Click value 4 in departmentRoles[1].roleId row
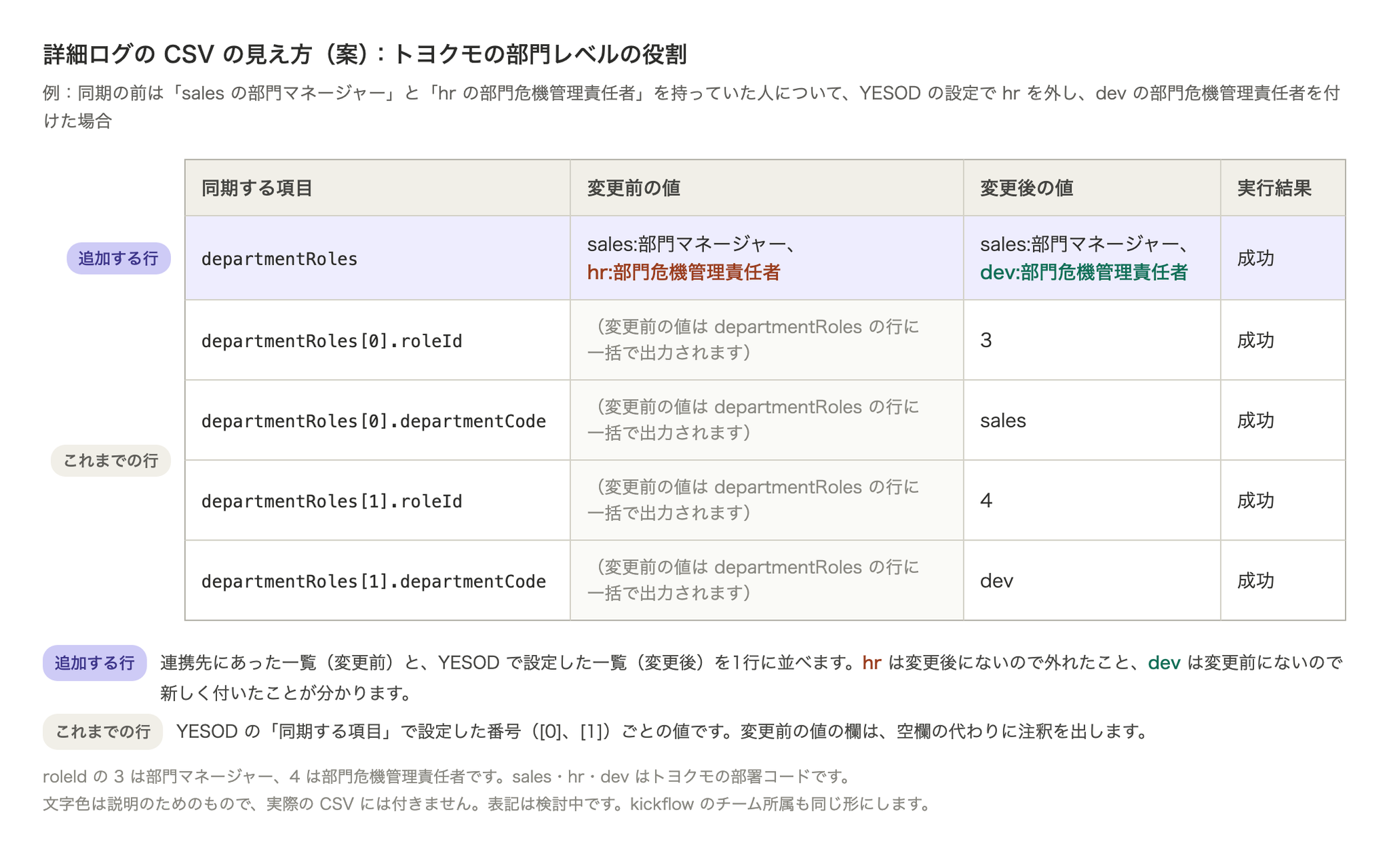The image size is (1389, 868). tap(986, 500)
